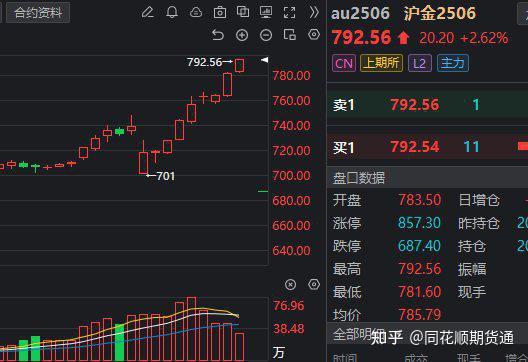Click the 700.00 price axis label
Image resolution: width=528 pixels, height=362 pixels.
(291, 175)
